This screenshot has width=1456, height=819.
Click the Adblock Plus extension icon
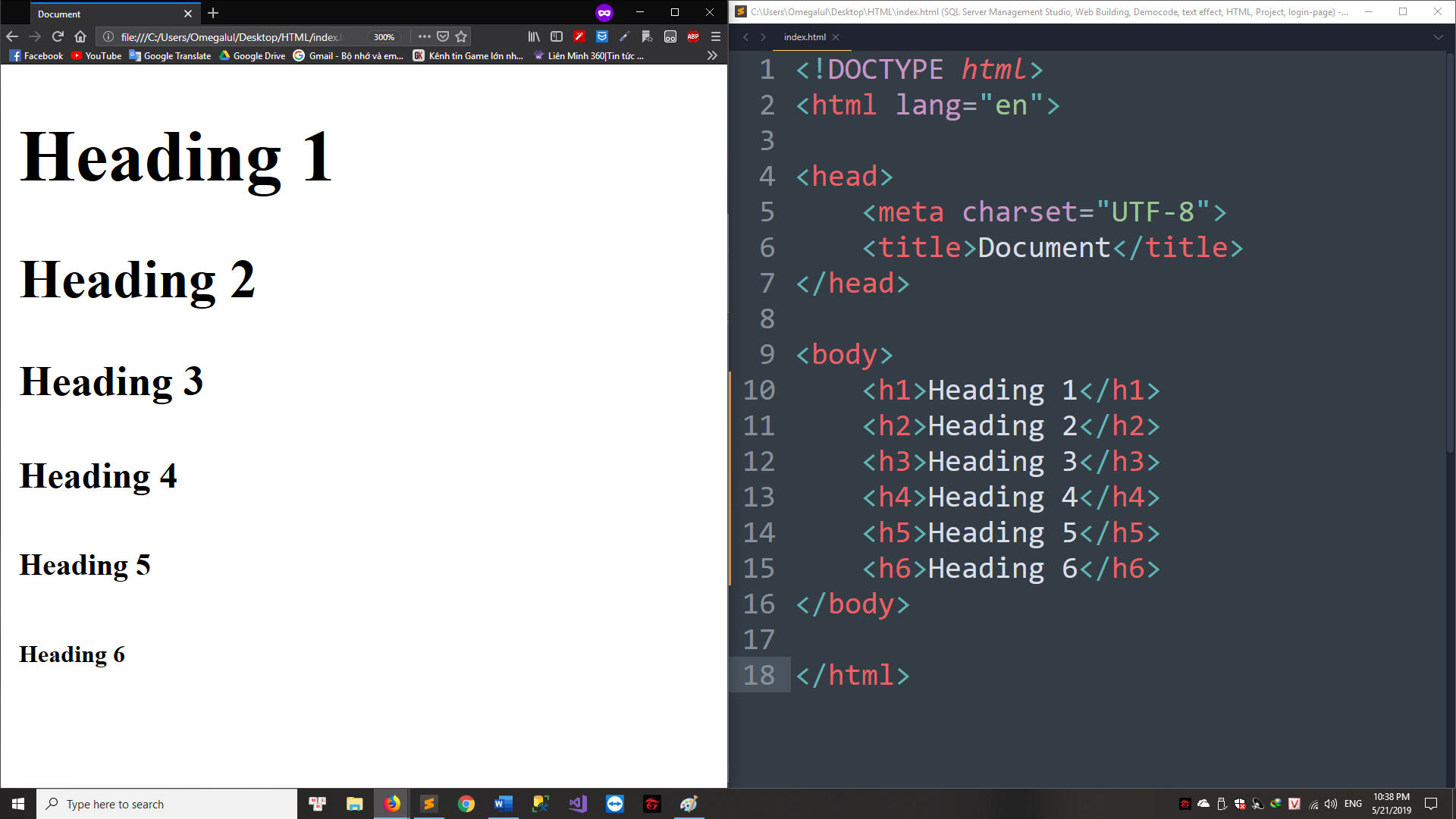692,36
